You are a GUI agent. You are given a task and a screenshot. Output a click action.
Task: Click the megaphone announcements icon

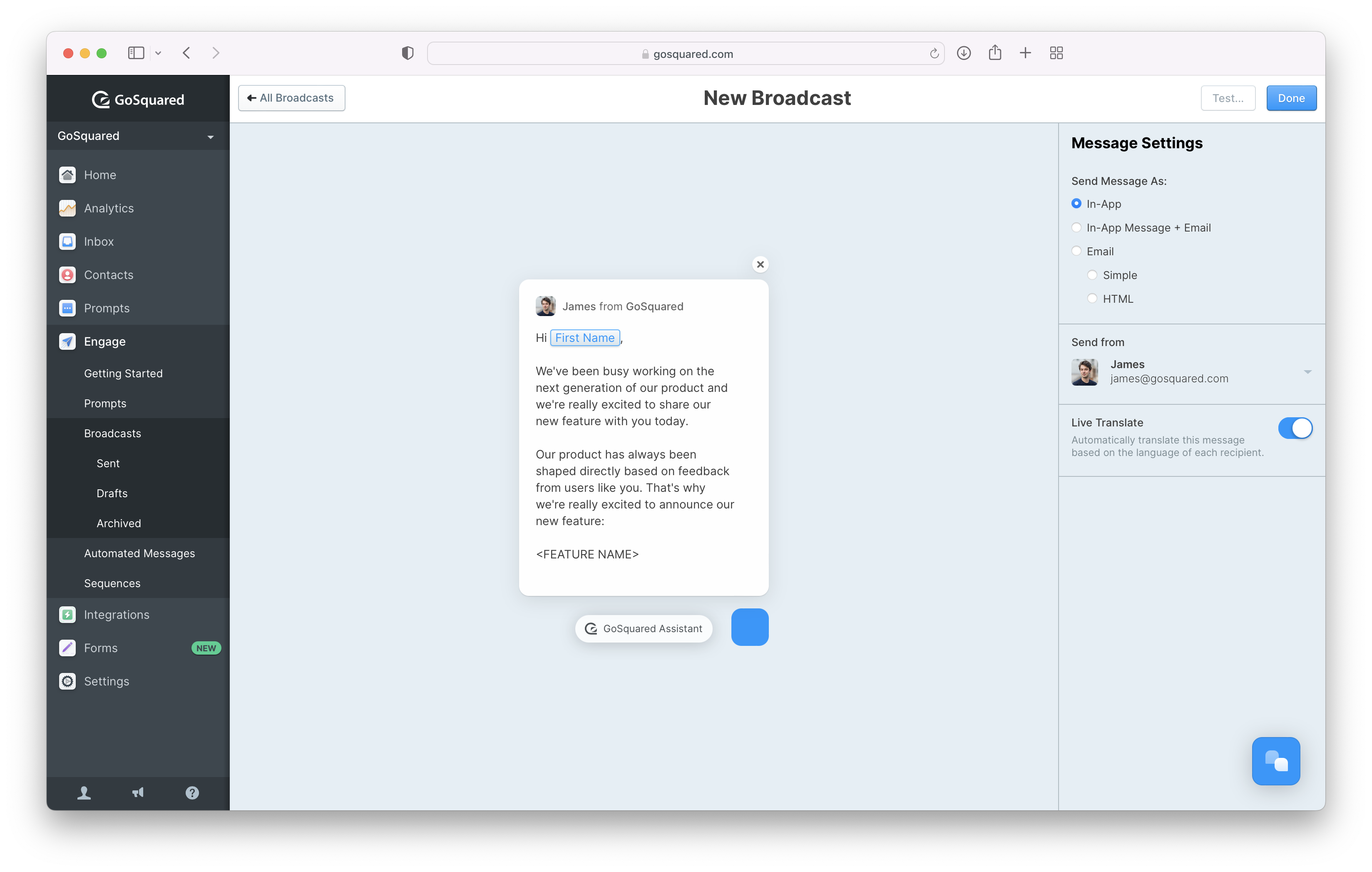point(138,793)
